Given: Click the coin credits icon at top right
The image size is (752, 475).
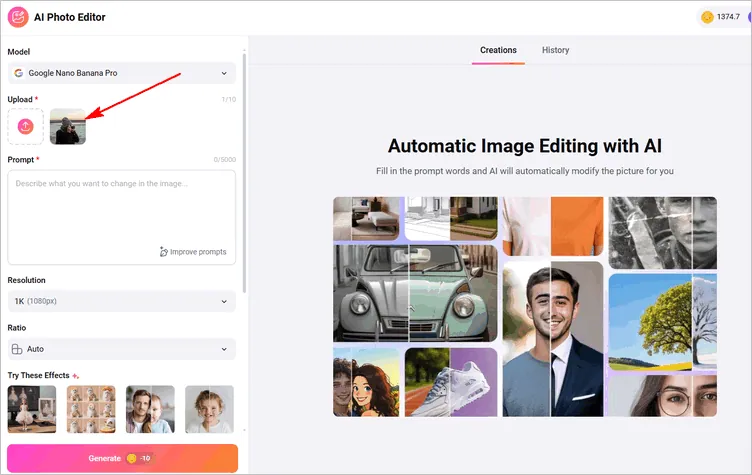Looking at the screenshot, I should click(707, 17).
